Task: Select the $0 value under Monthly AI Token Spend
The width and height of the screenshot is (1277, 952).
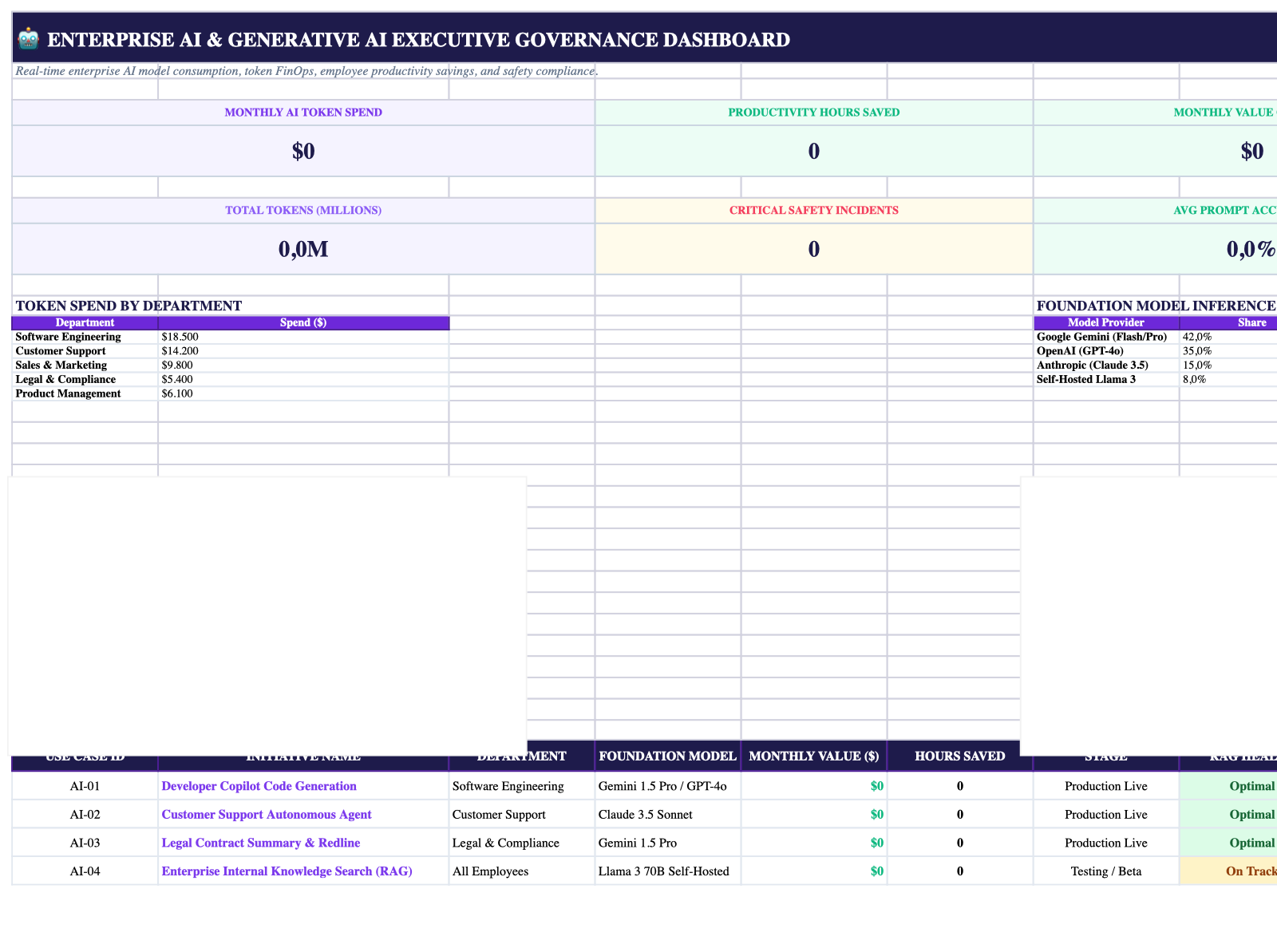Action: click(303, 151)
